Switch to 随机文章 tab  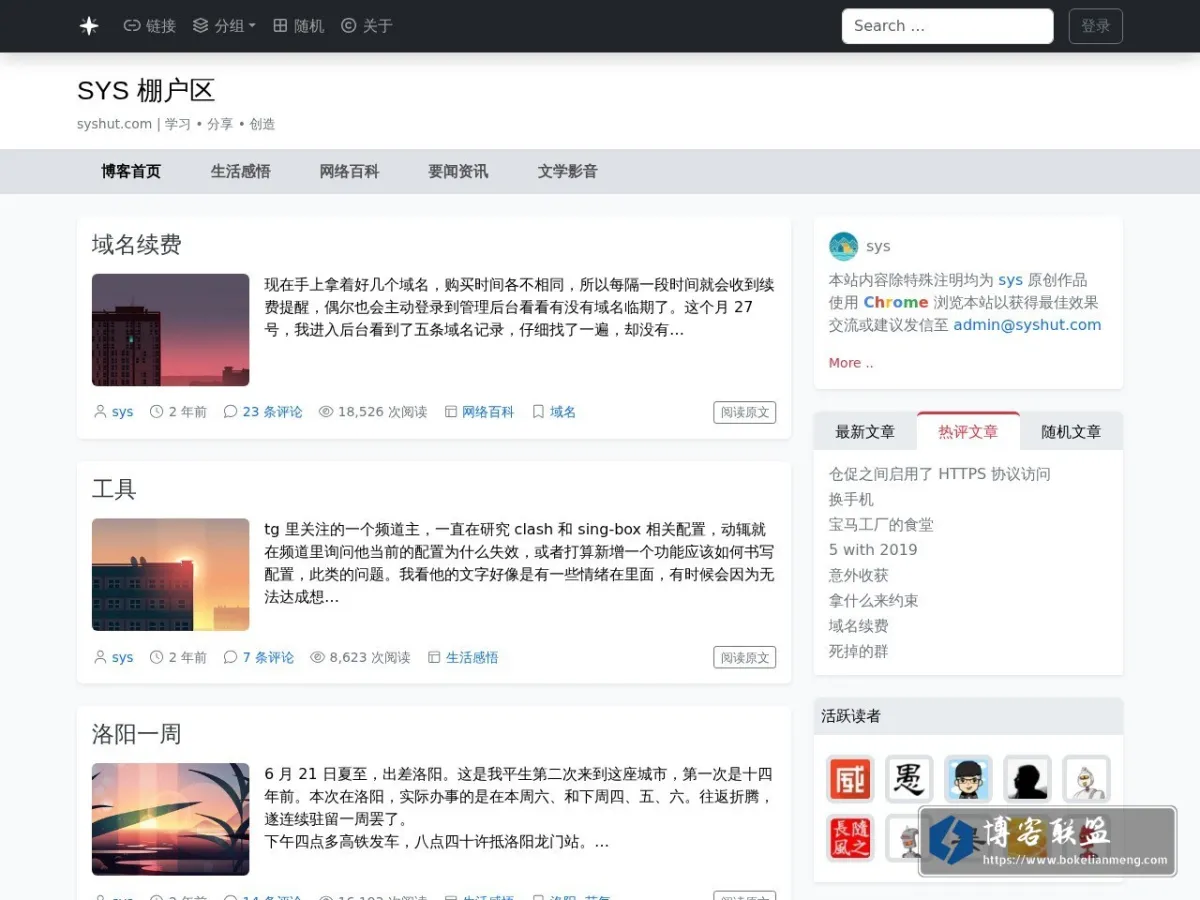pos(1071,432)
